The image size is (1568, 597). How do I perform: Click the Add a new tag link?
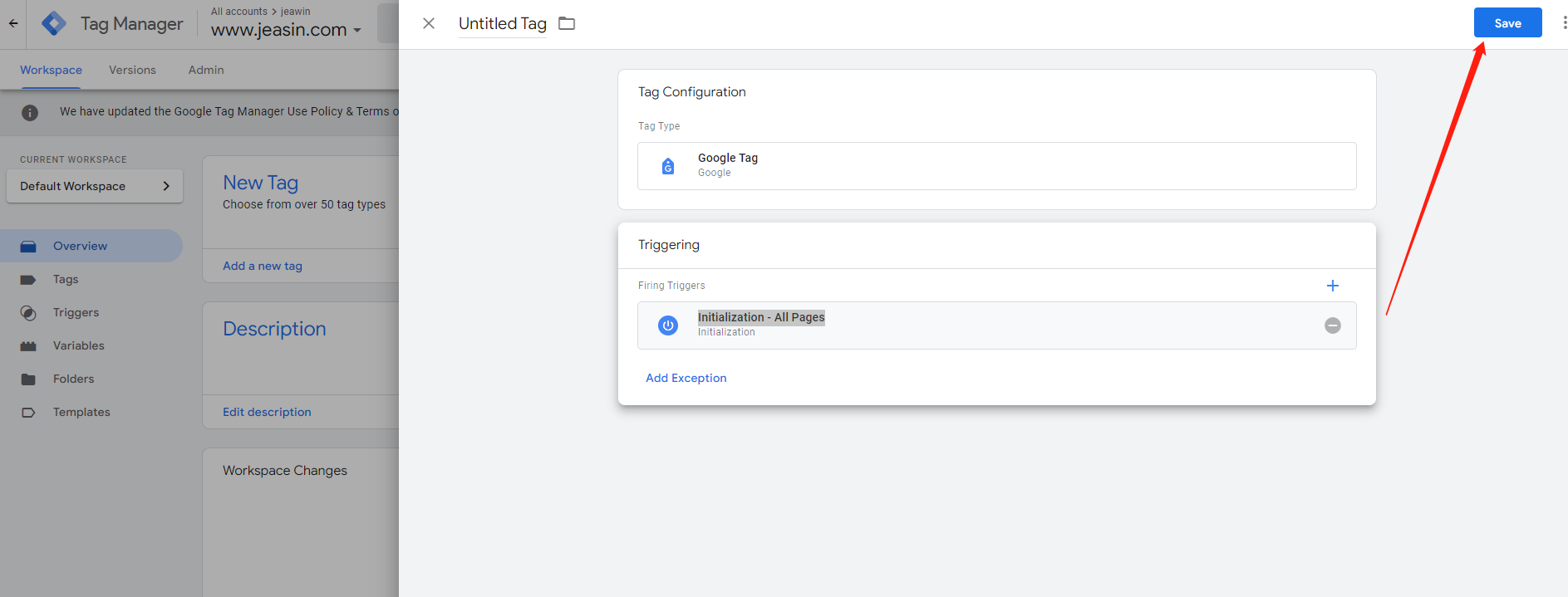(x=263, y=266)
